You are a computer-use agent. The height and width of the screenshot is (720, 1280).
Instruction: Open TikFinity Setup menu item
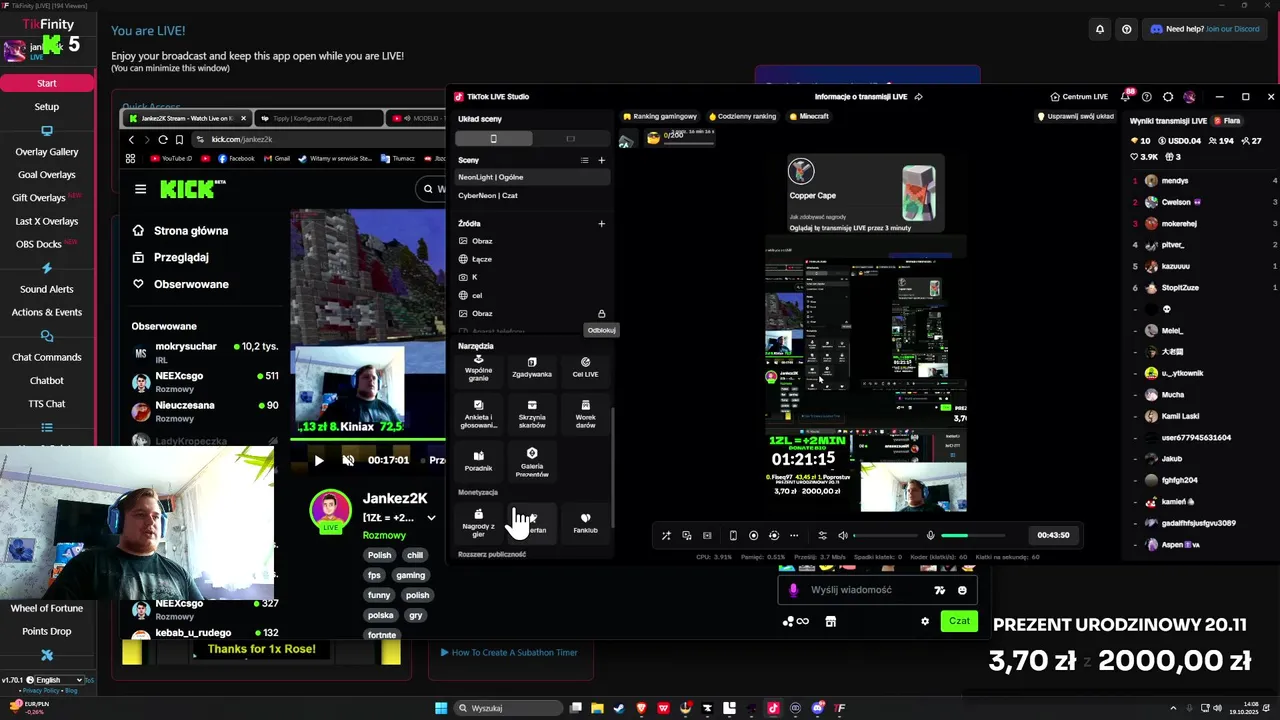pos(47,106)
